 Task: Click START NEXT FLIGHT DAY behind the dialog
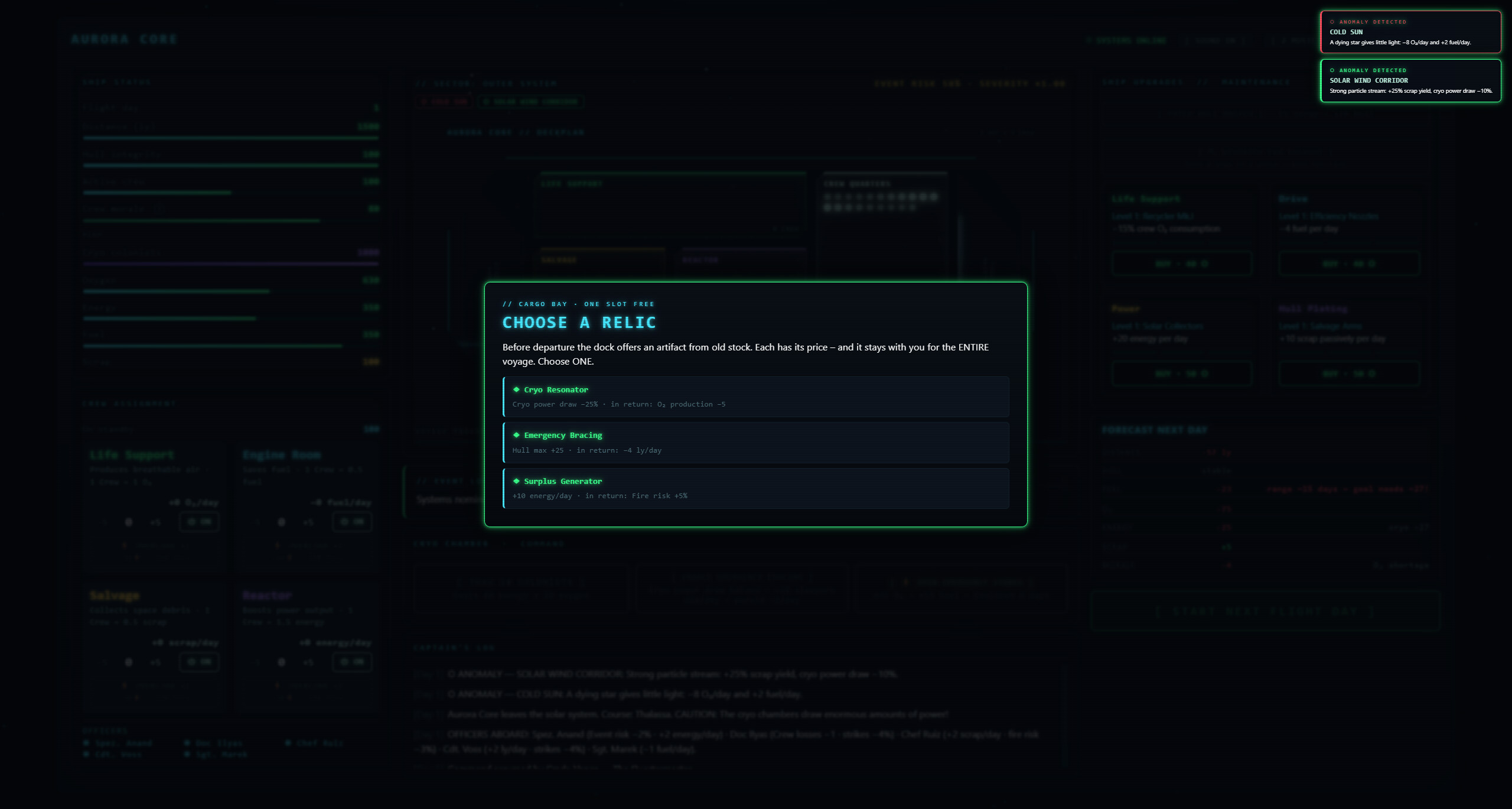coord(1266,611)
